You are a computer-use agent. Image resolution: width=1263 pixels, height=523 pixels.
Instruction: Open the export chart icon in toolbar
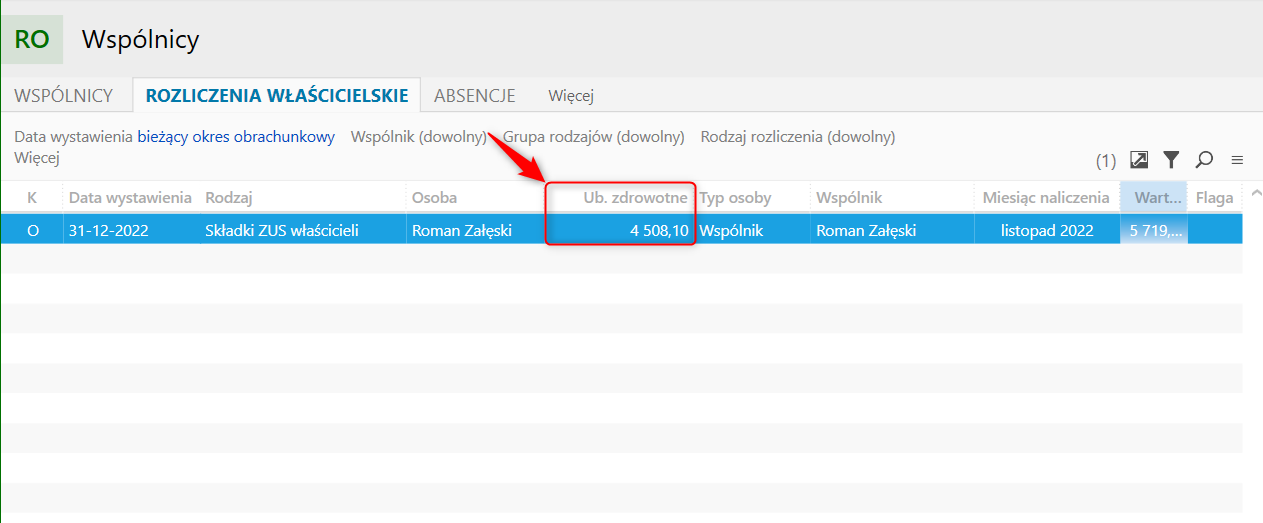(x=1139, y=159)
